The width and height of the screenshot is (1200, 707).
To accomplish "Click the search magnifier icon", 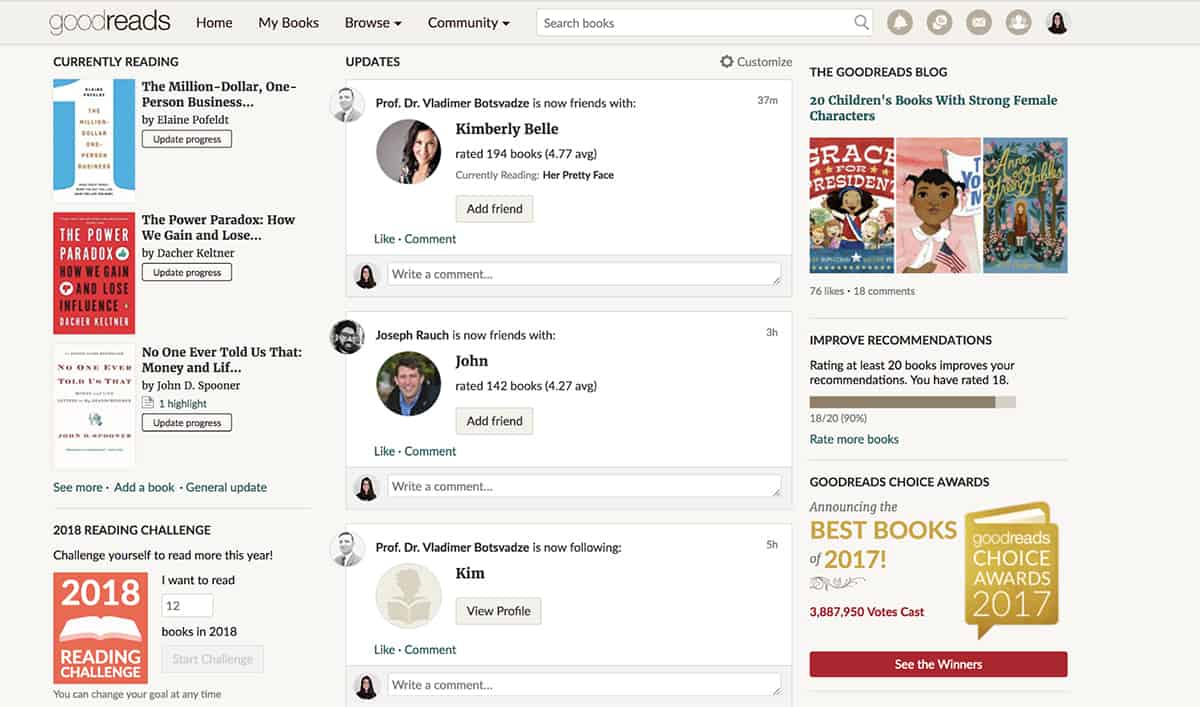I will tap(861, 22).
